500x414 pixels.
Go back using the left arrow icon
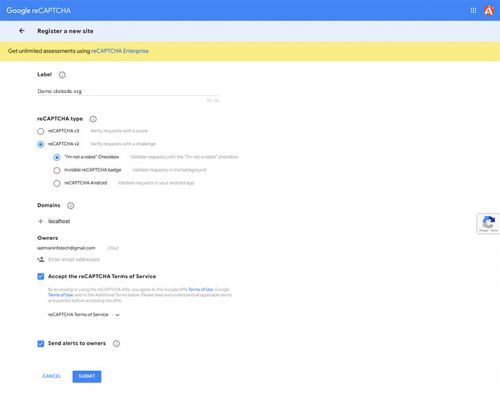tap(22, 31)
